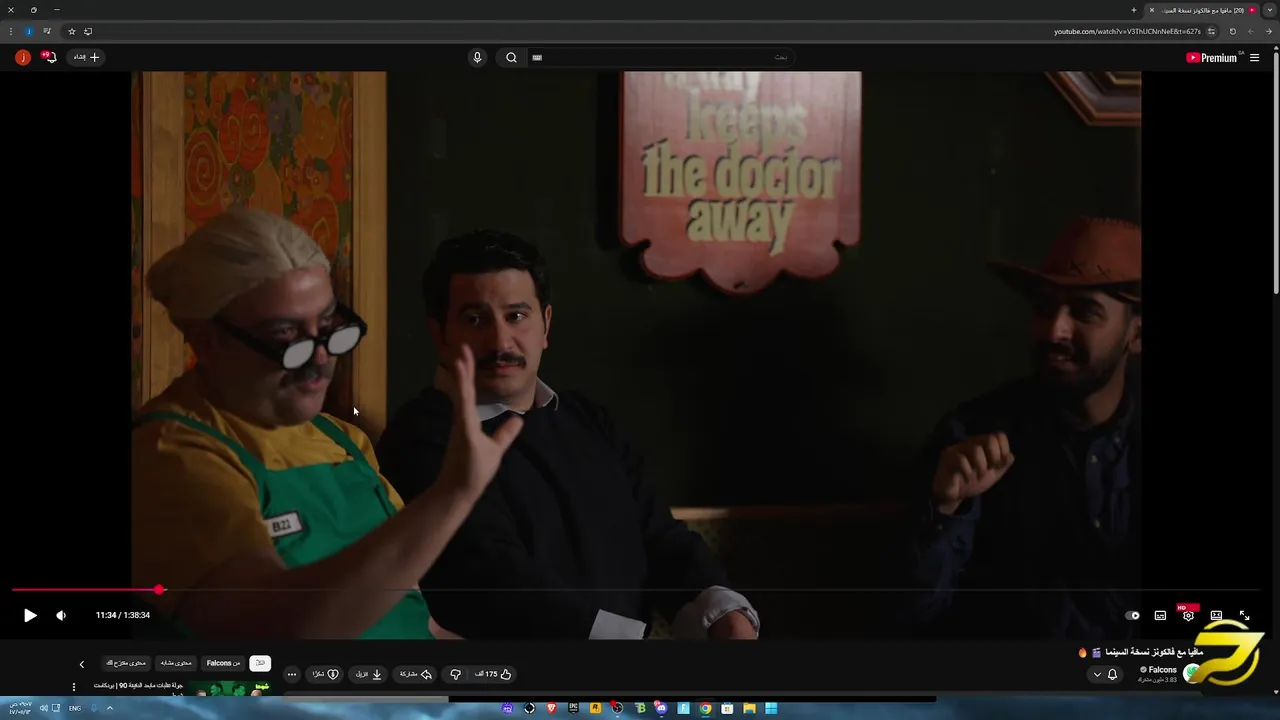Select the 'محتوى مقترح لك' filter chip
This screenshot has height=720, width=1280.
point(126,663)
